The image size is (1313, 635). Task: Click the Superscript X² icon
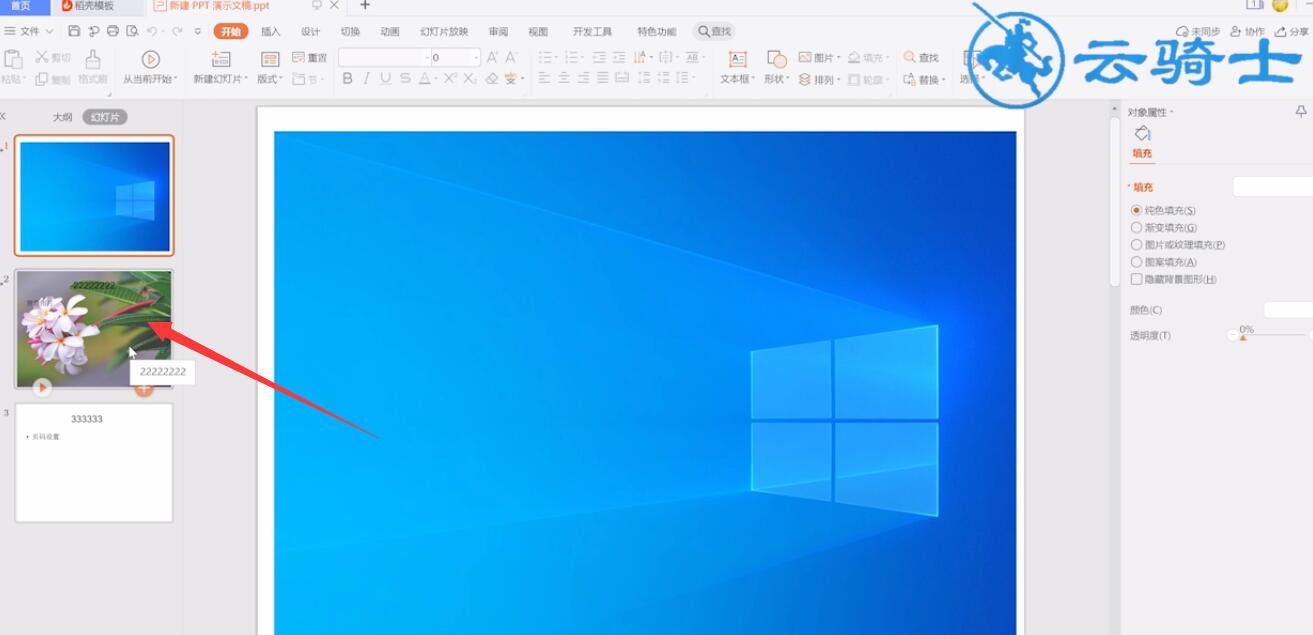pos(450,78)
